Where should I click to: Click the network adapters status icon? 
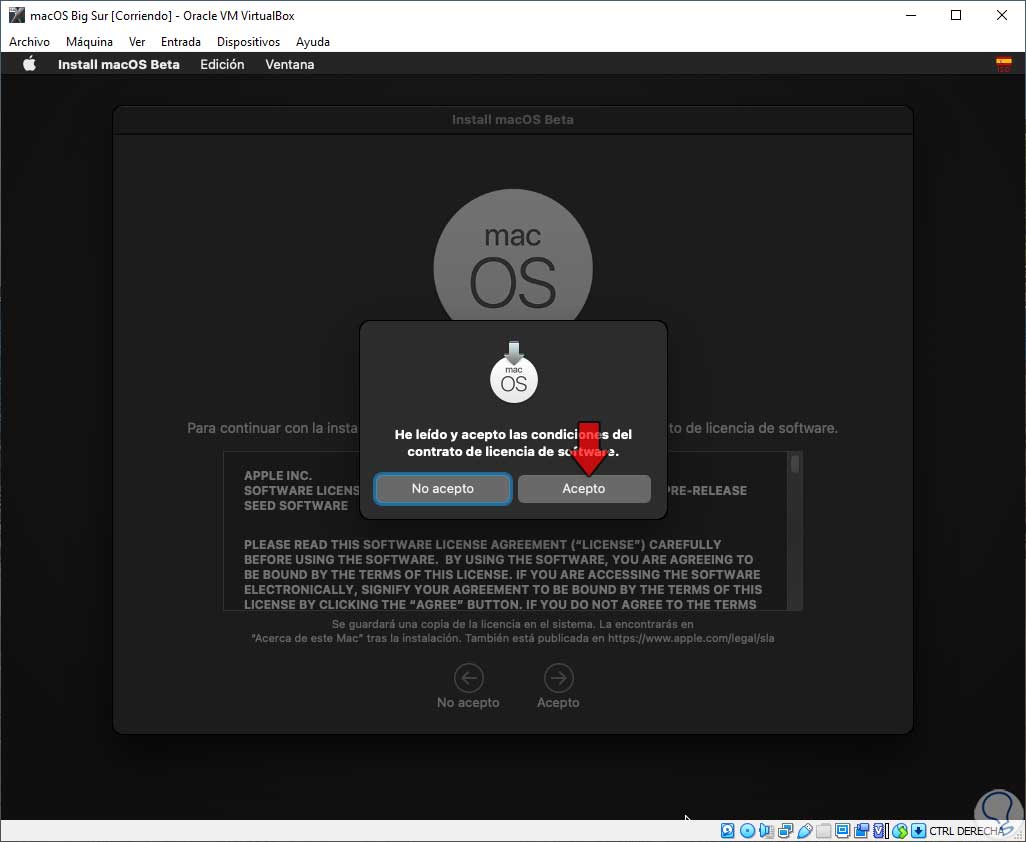785,831
